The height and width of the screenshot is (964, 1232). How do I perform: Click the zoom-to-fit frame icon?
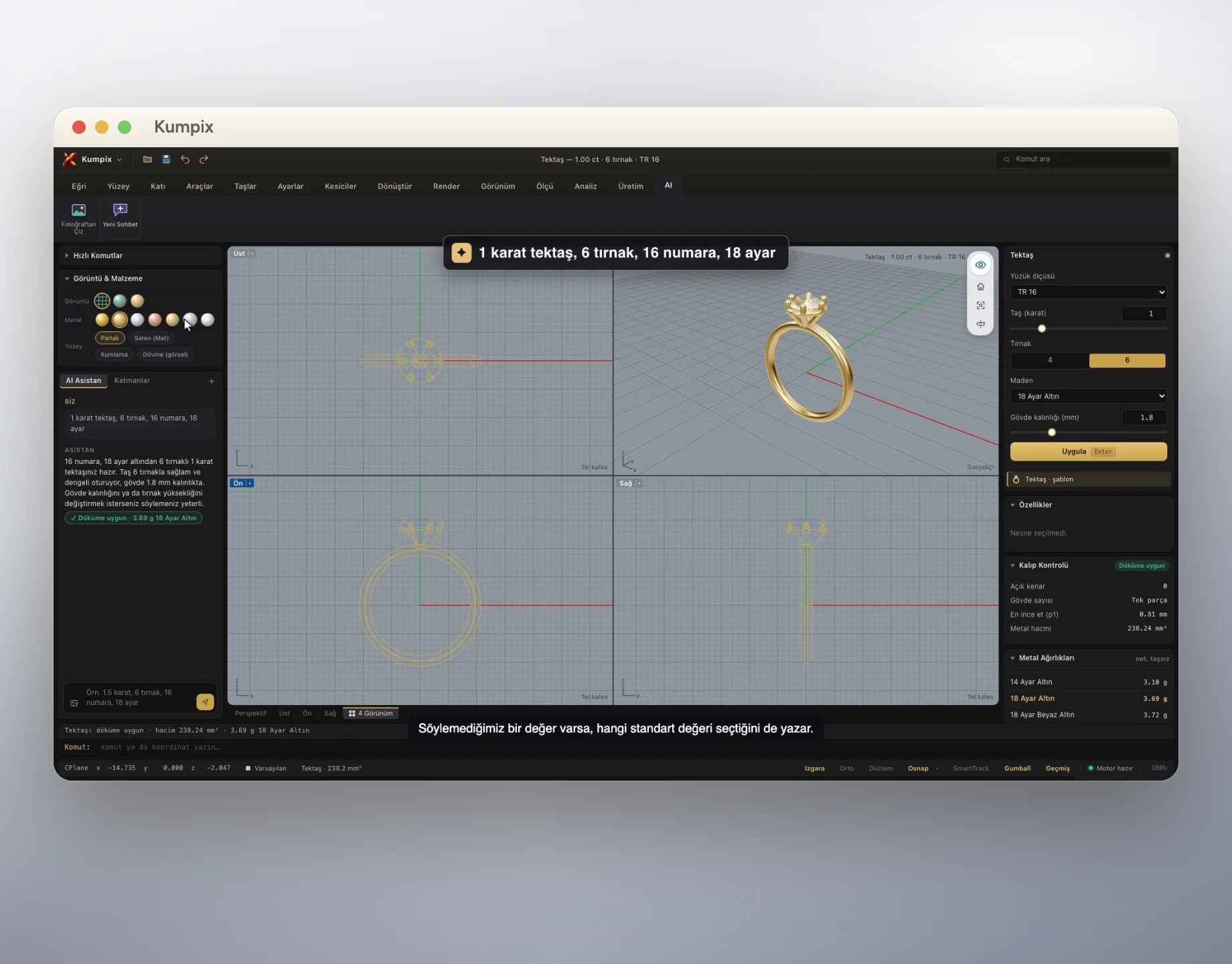tap(980, 305)
